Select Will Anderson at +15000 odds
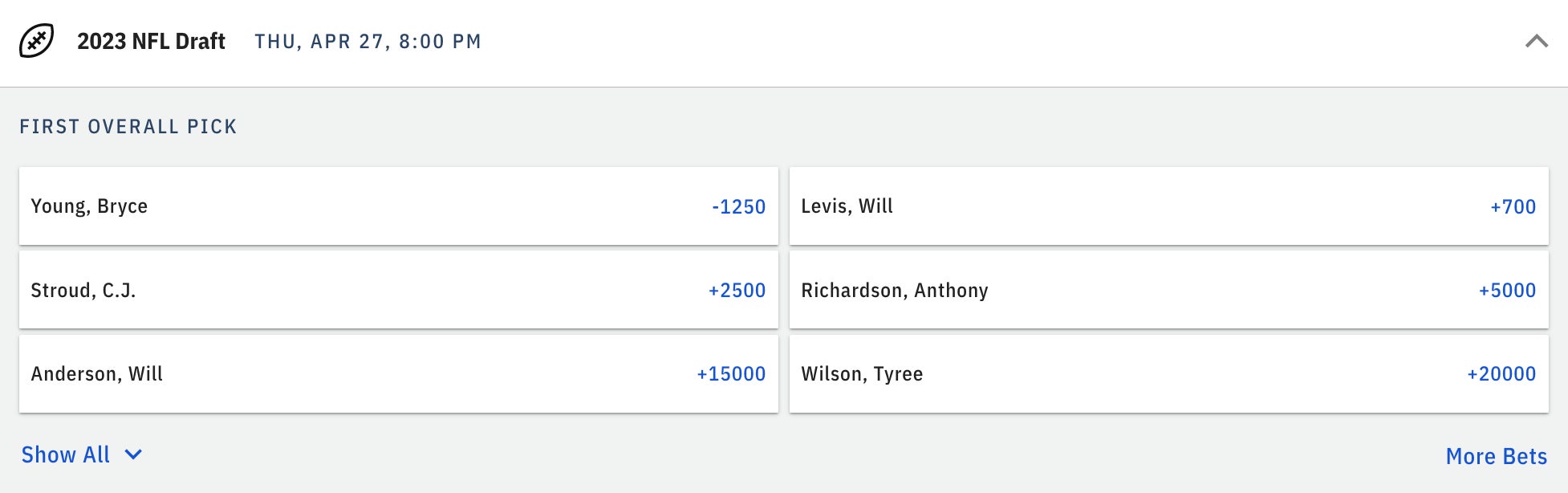The image size is (1568, 493). pyautogui.click(x=398, y=373)
